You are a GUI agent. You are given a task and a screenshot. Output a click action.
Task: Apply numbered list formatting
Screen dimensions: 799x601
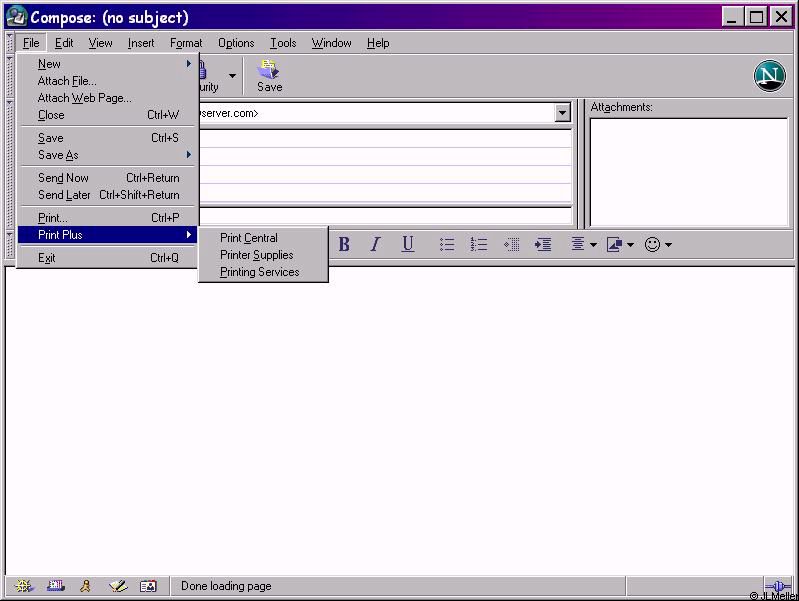(478, 245)
